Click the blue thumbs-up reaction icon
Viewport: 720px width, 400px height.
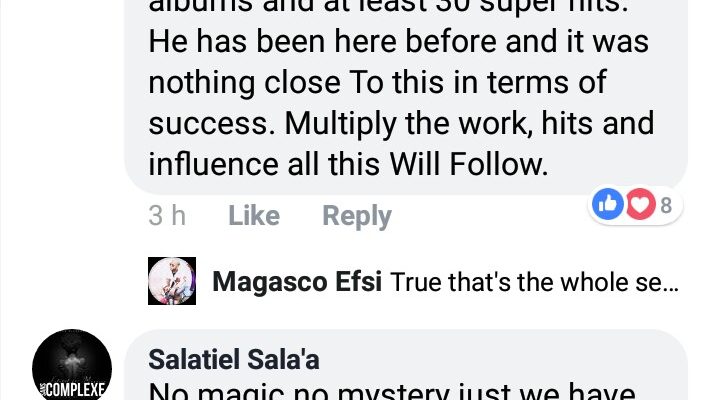click(x=608, y=204)
